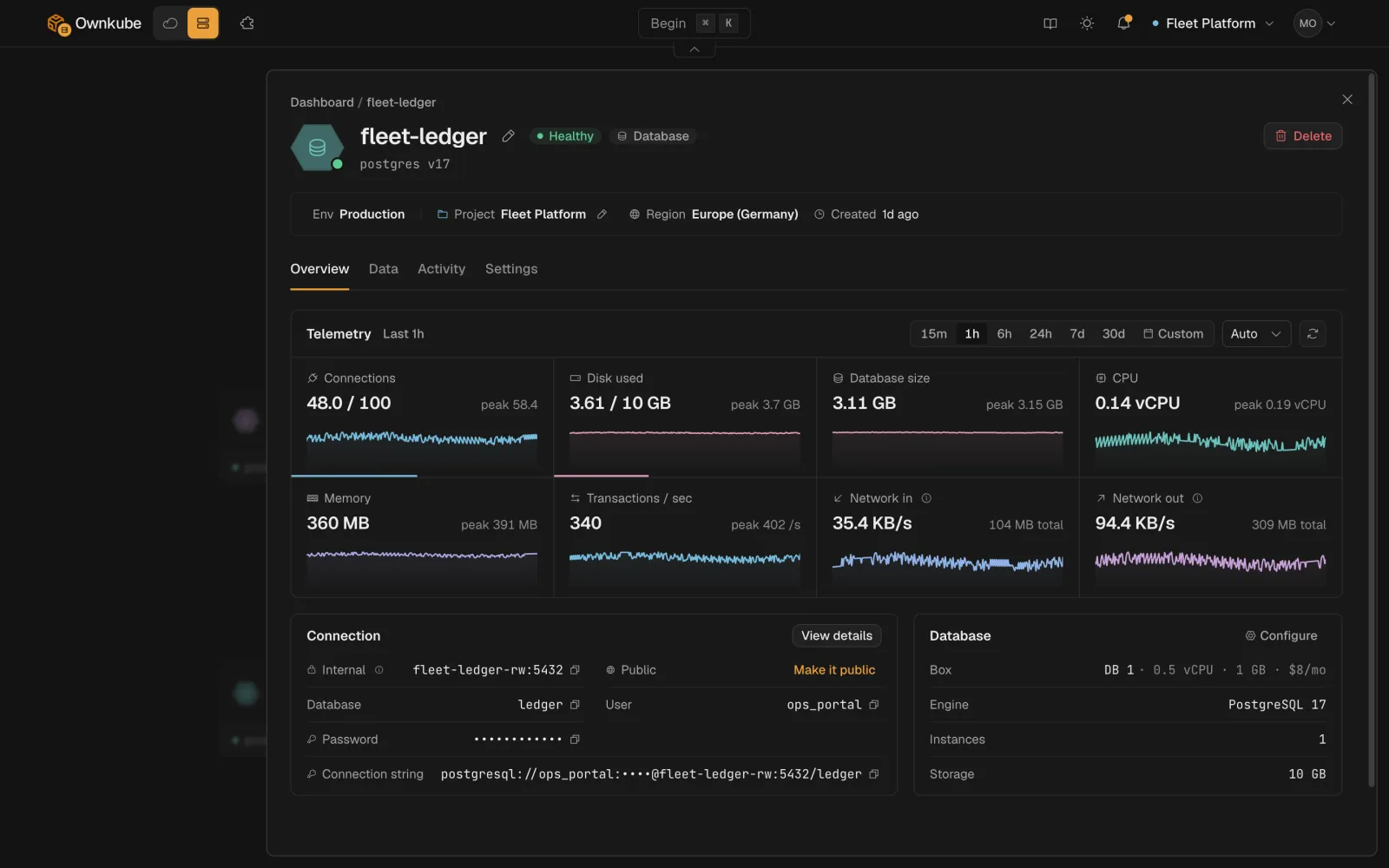The width and height of the screenshot is (1389, 868).
Task: Open Configure for Database
Action: point(1281,636)
